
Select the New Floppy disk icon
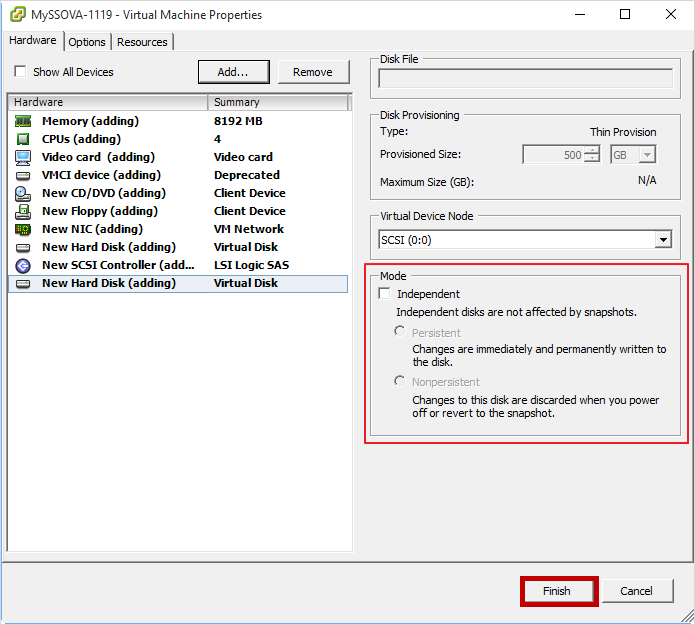[23, 211]
